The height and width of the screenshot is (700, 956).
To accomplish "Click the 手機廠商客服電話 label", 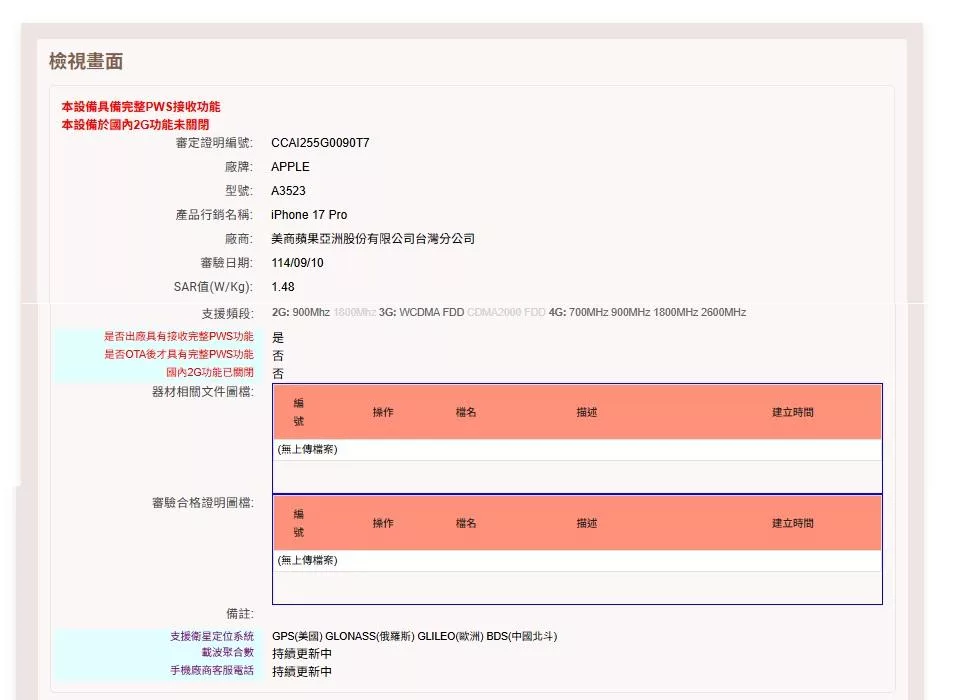I will [x=212, y=670].
